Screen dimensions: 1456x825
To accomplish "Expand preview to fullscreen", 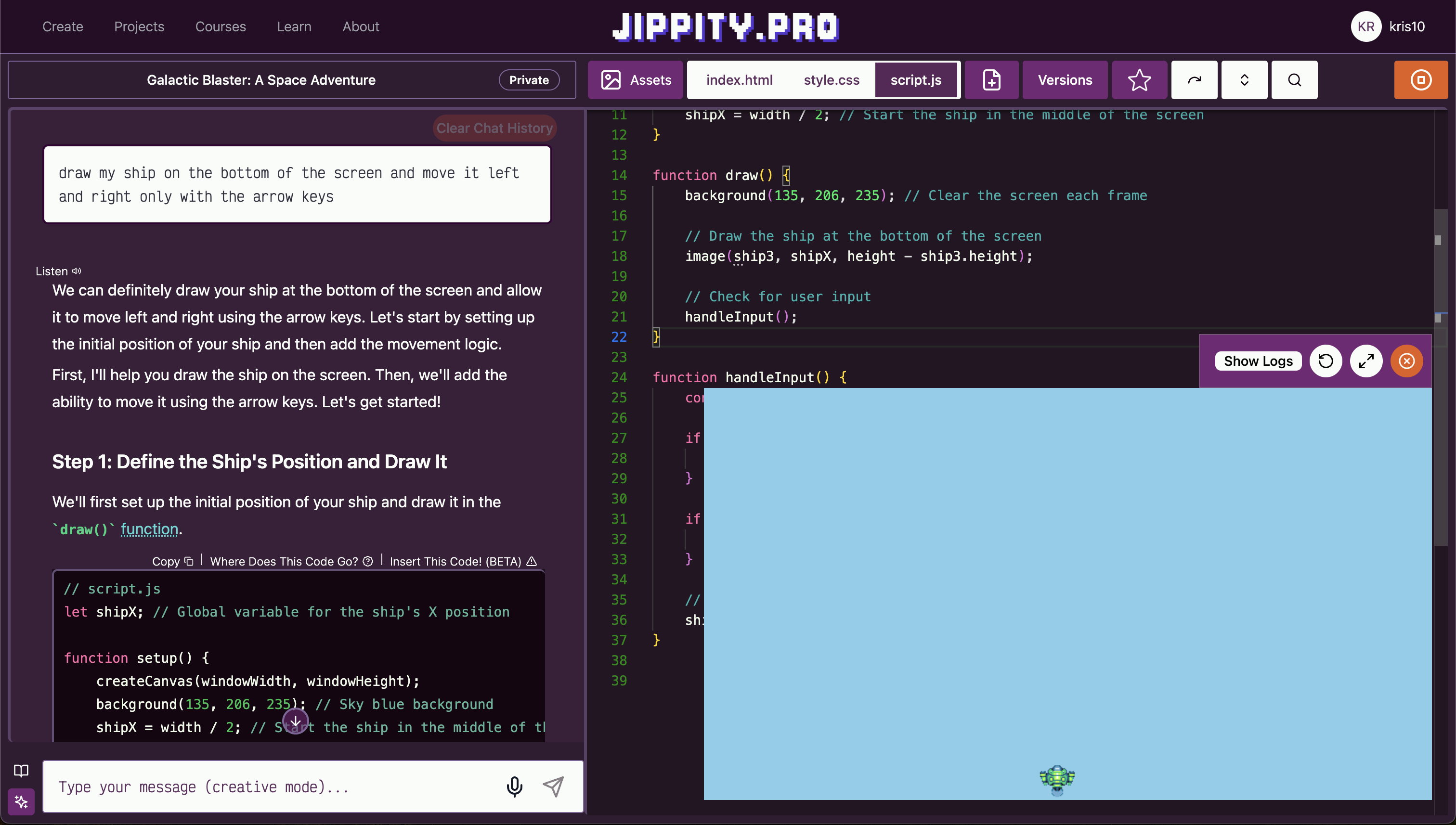I will (x=1366, y=361).
